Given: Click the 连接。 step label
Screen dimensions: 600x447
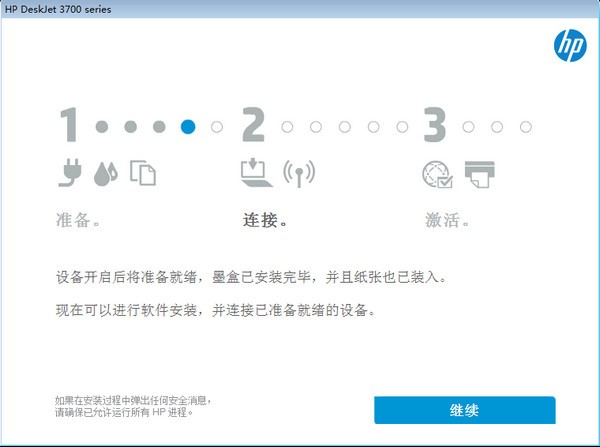Looking at the screenshot, I should pos(265,220).
